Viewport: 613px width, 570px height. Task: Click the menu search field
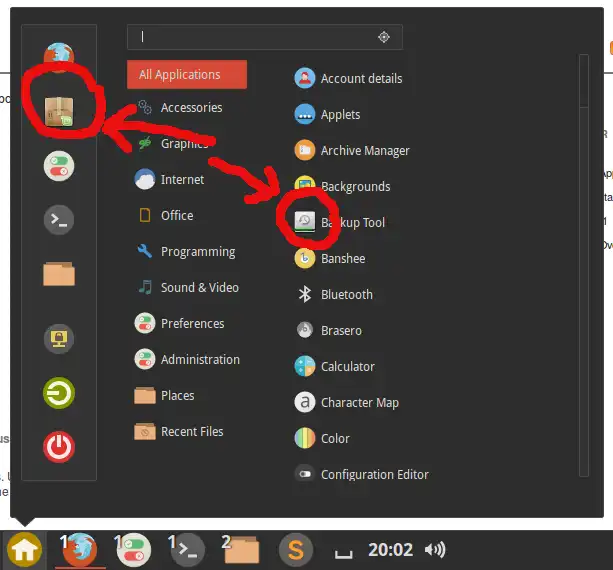[265, 37]
